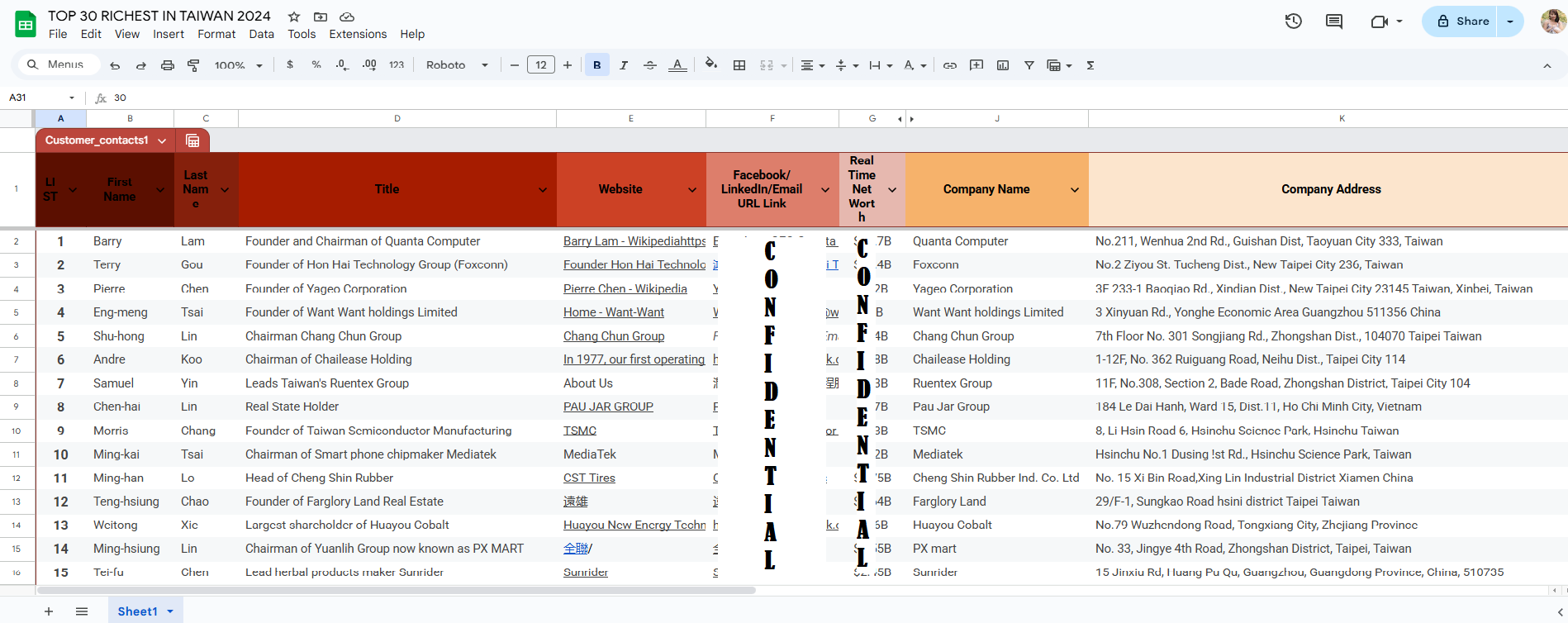The height and width of the screenshot is (623, 1568).
Task: Open the fill color picker
Action: [x=711, y=64]
